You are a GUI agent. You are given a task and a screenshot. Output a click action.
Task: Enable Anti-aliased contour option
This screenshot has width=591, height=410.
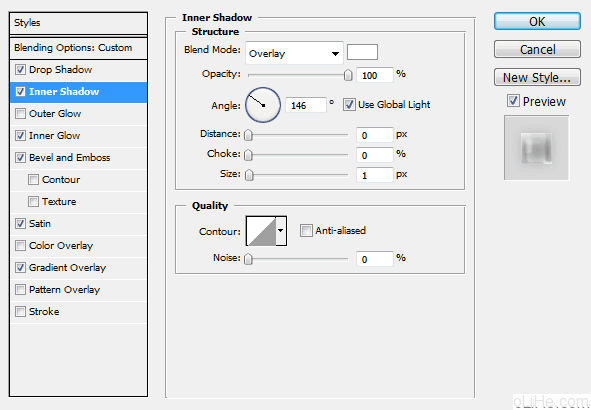pos(306,231)
